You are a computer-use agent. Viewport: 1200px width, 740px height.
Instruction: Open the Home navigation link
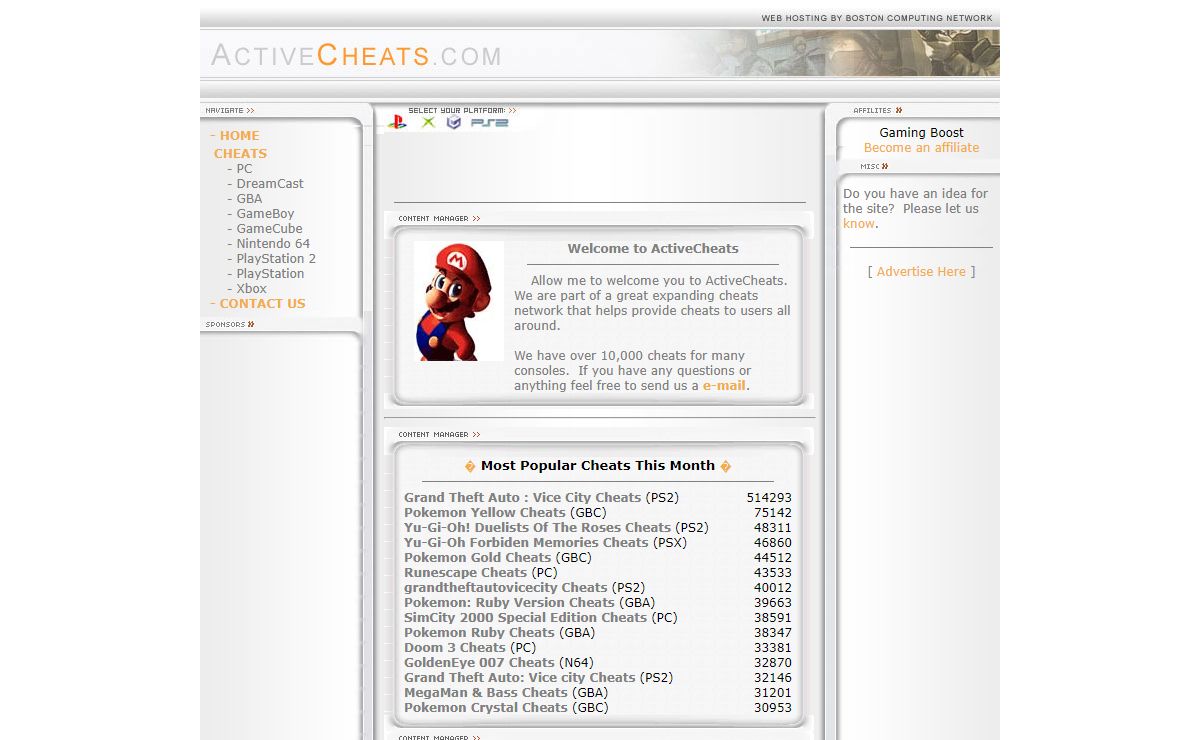tap(239, 135)
